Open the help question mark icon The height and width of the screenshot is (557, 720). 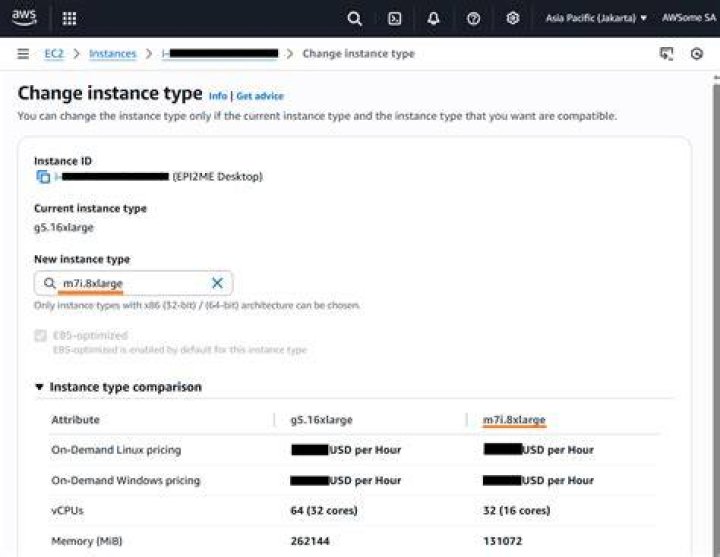coord(473,18)
